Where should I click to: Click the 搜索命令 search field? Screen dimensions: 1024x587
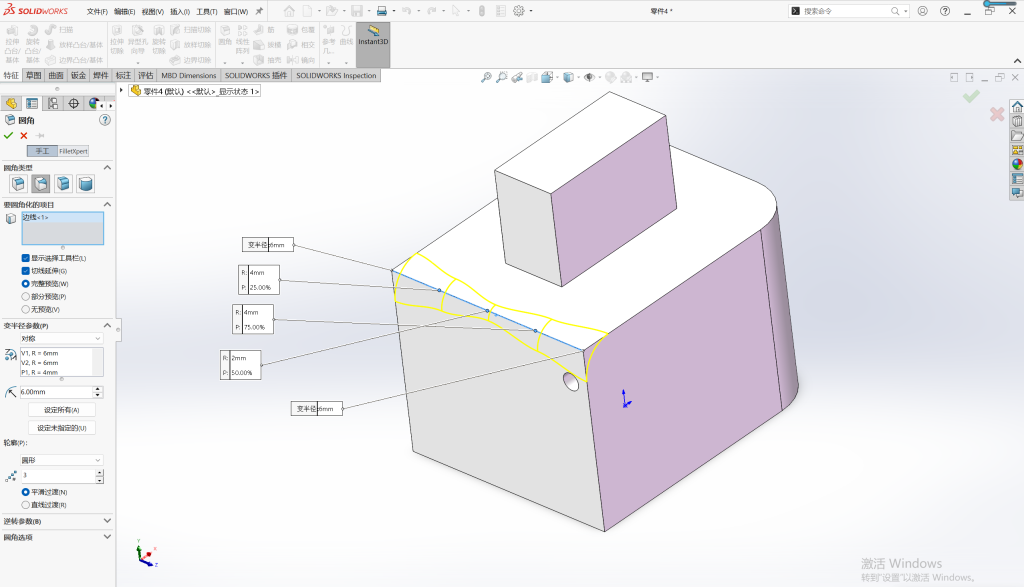[x=846, y=11]
